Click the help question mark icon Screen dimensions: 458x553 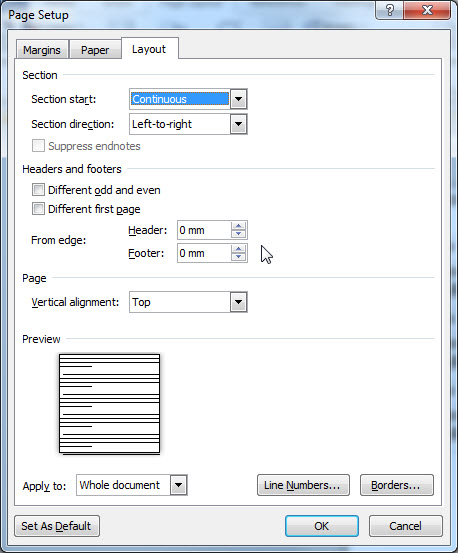pos(390,10)
